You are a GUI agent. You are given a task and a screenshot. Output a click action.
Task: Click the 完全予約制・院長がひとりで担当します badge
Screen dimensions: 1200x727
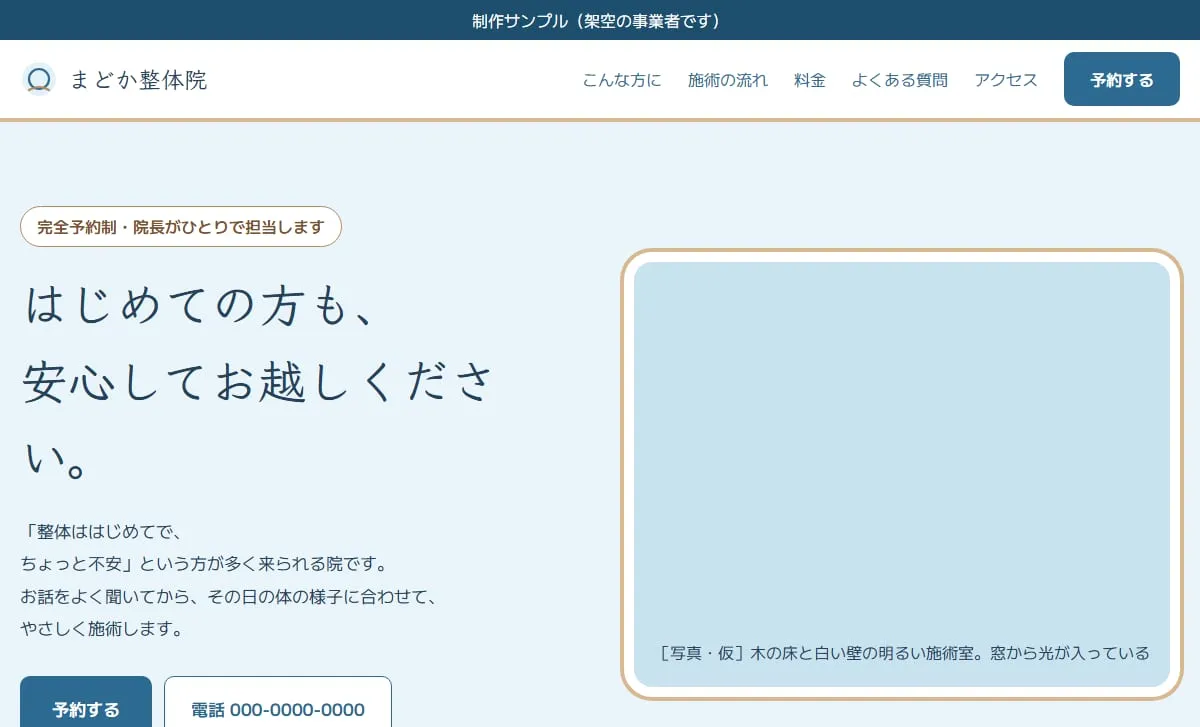tap(181, 226)
